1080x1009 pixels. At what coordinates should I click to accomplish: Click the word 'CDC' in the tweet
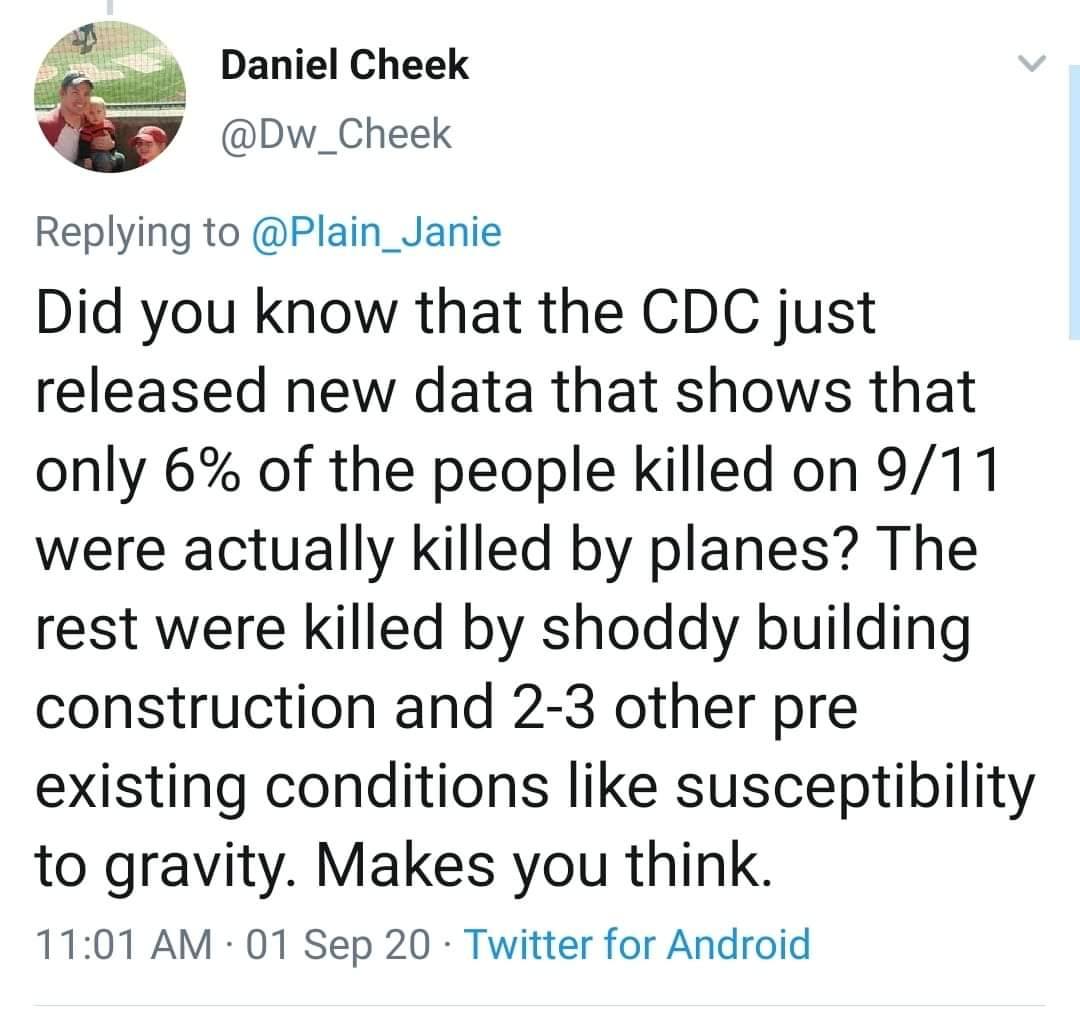[702, 313]
